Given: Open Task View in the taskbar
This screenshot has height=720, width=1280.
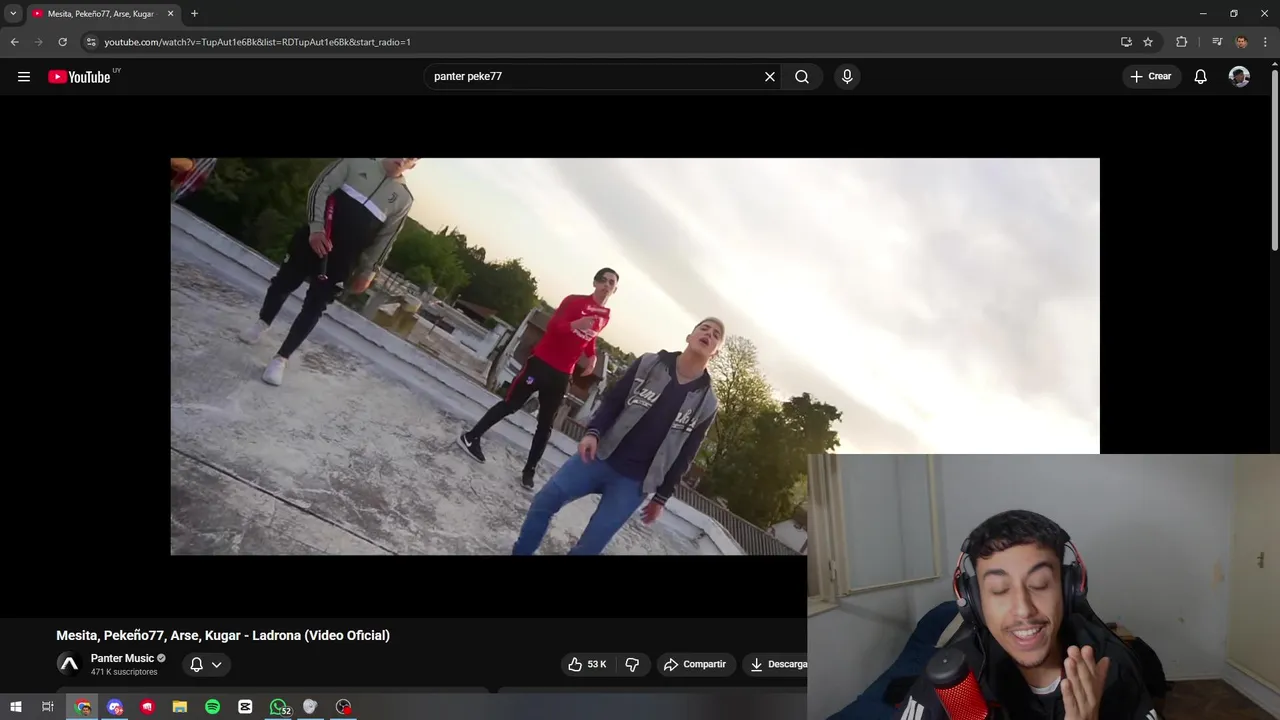Looking at the screenshot, I should pyautogui.click(x=47, y=707).
